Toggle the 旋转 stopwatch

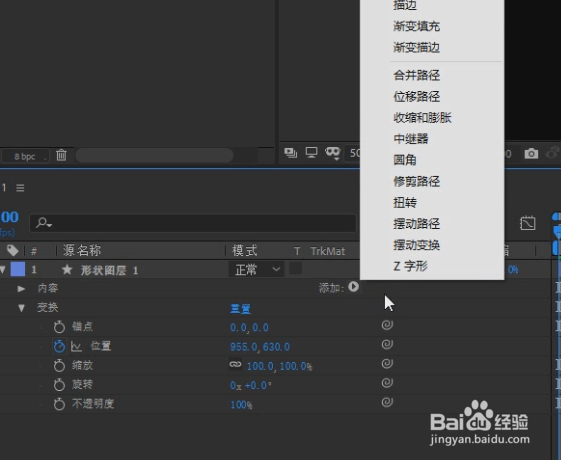[x=59, y=385]
